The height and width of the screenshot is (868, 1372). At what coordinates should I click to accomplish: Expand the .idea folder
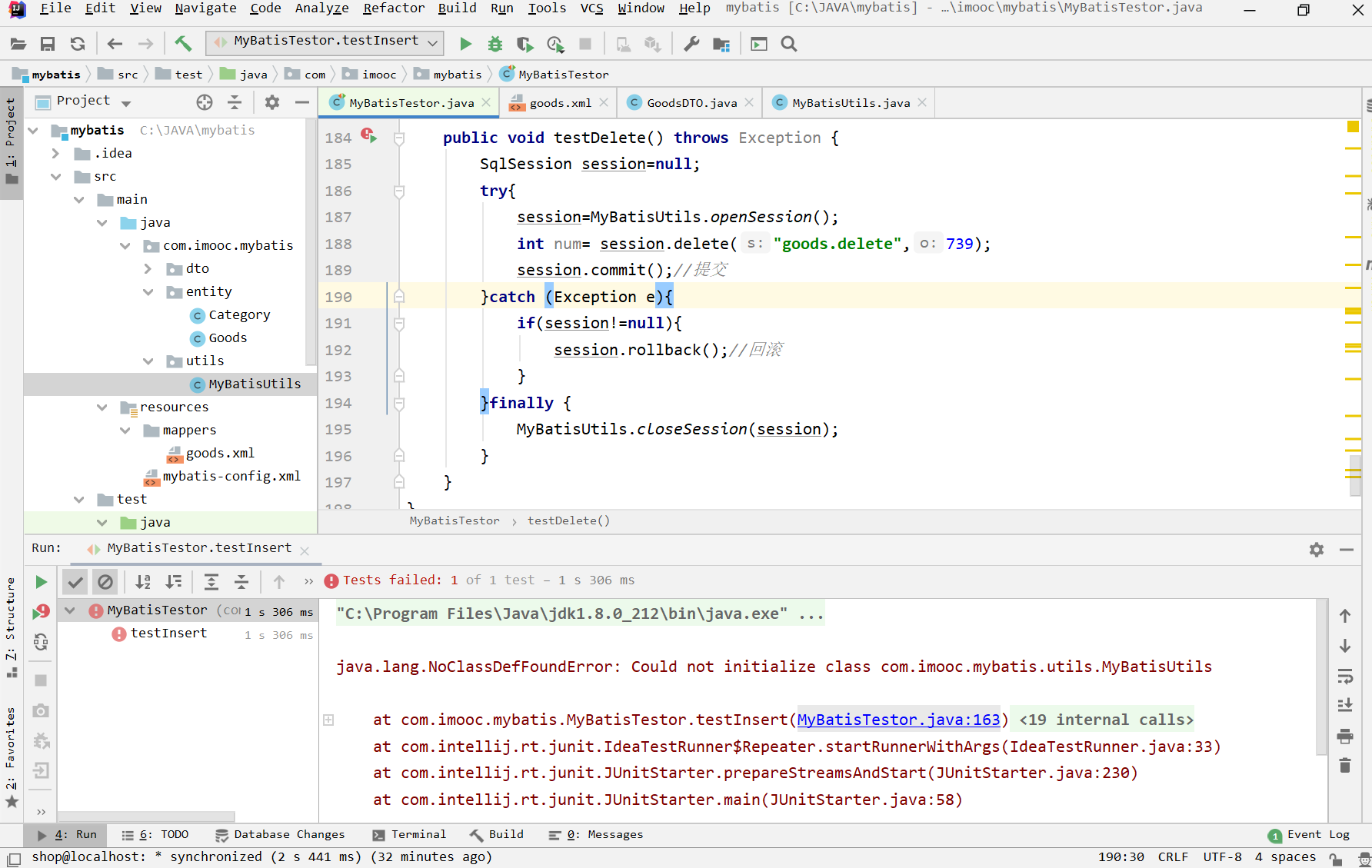pyautogui.click(x=55, y=153)
